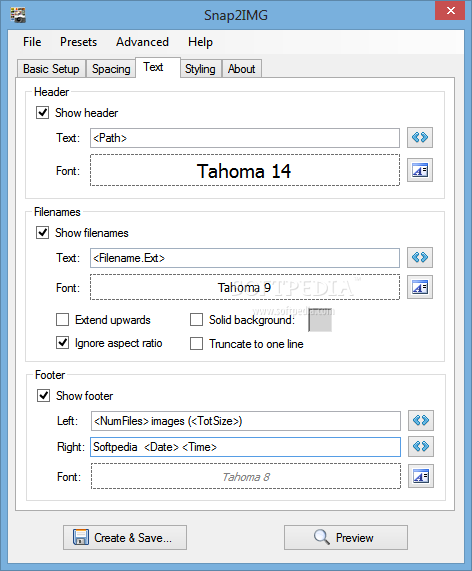The height and width of the screenshot is (571, 472).
Task: Choose filenames font via font icon
Action: 420,287
